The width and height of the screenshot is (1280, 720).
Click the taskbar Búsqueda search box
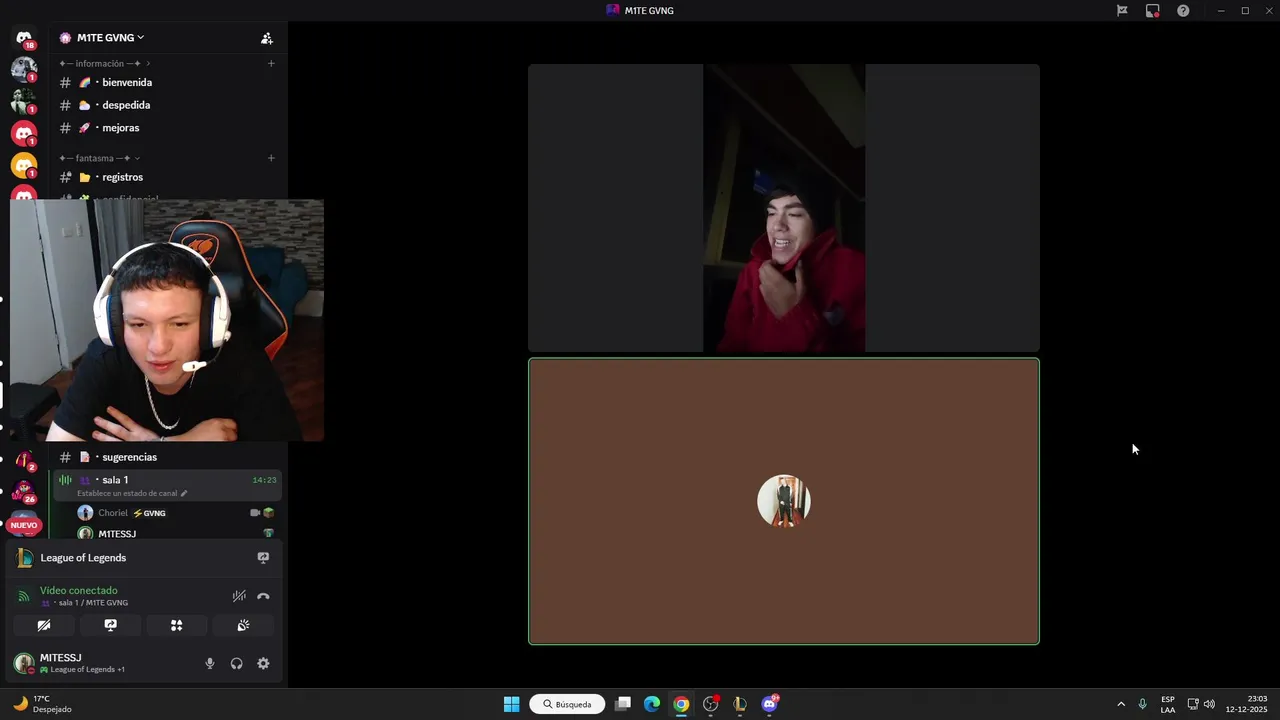(x=567, y=704)
